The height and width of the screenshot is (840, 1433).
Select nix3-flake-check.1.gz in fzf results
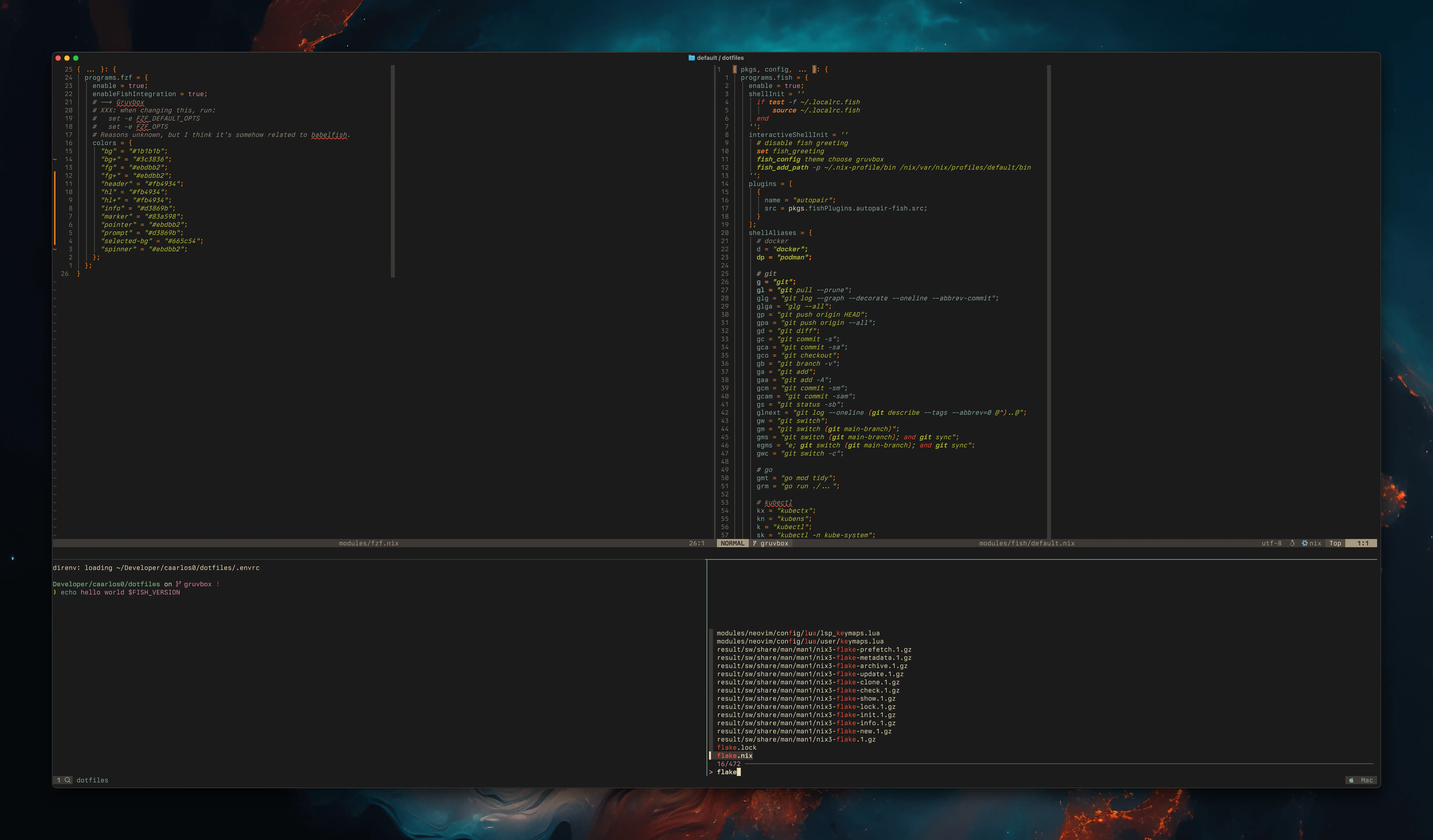[808, 691]
